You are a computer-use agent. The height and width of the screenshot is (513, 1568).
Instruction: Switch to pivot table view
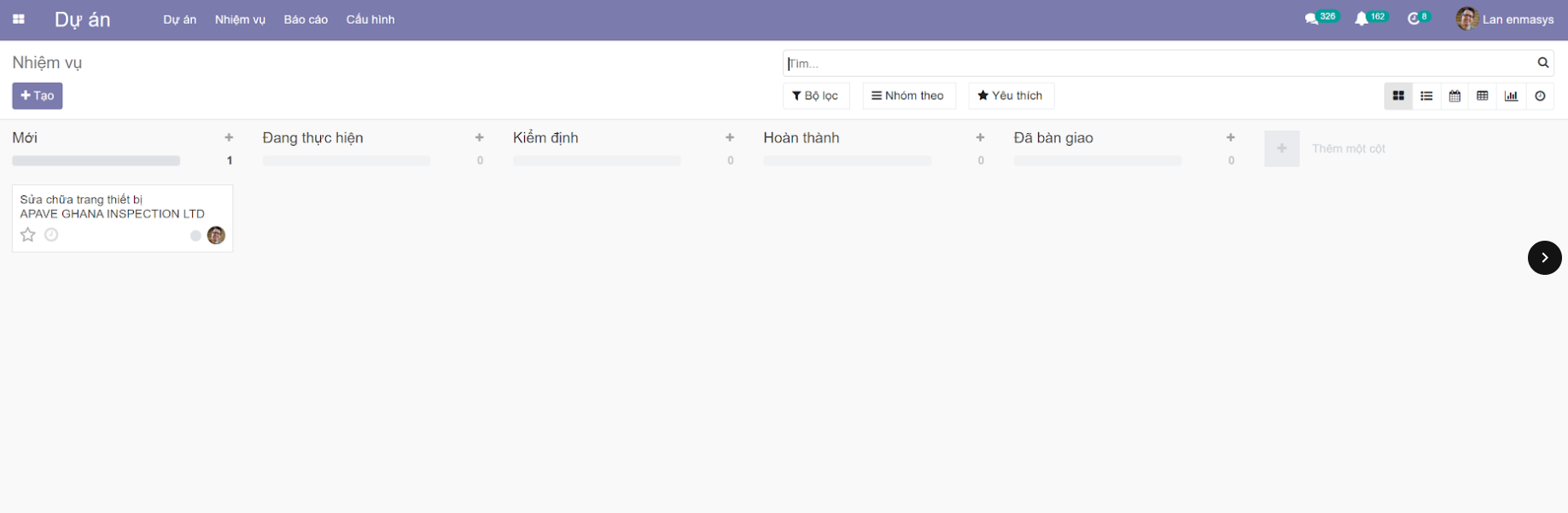click(x=1483, y=96)
